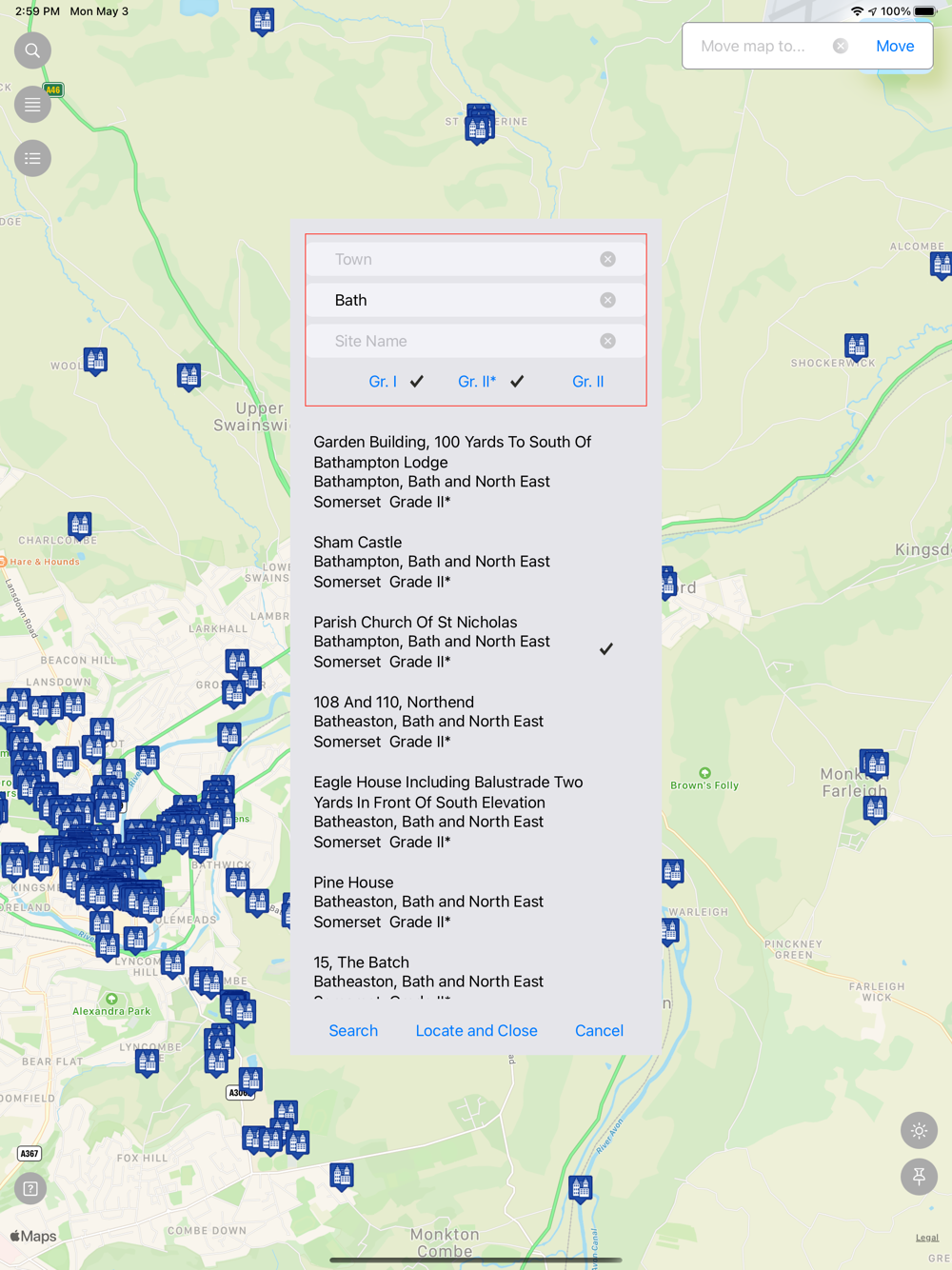This screenshot has width=952, height=1270.
Task: Tap the A46 road shield
Action: [53, 89]
